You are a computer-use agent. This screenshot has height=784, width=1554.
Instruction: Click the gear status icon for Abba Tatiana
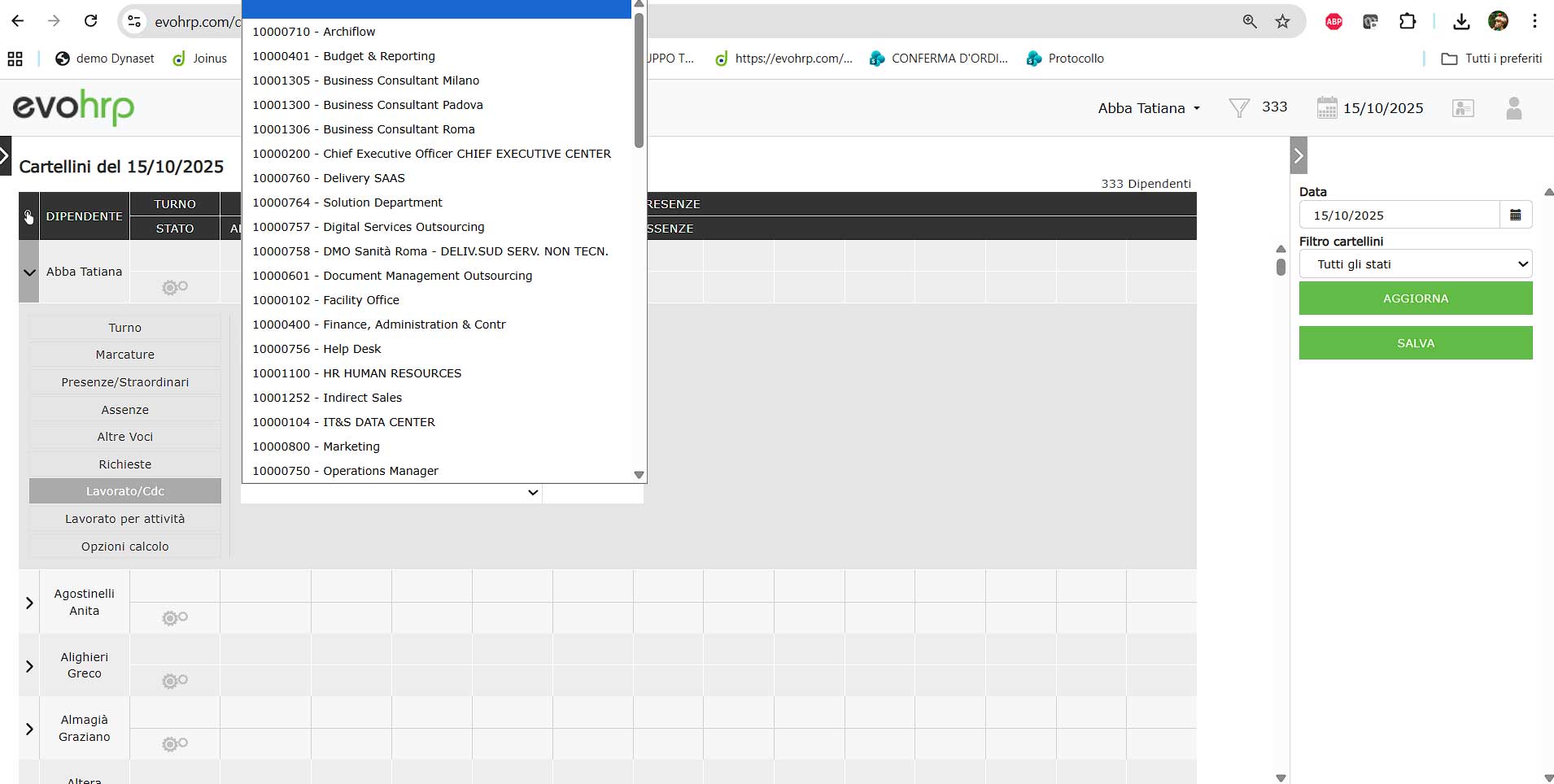pos(174,287)
